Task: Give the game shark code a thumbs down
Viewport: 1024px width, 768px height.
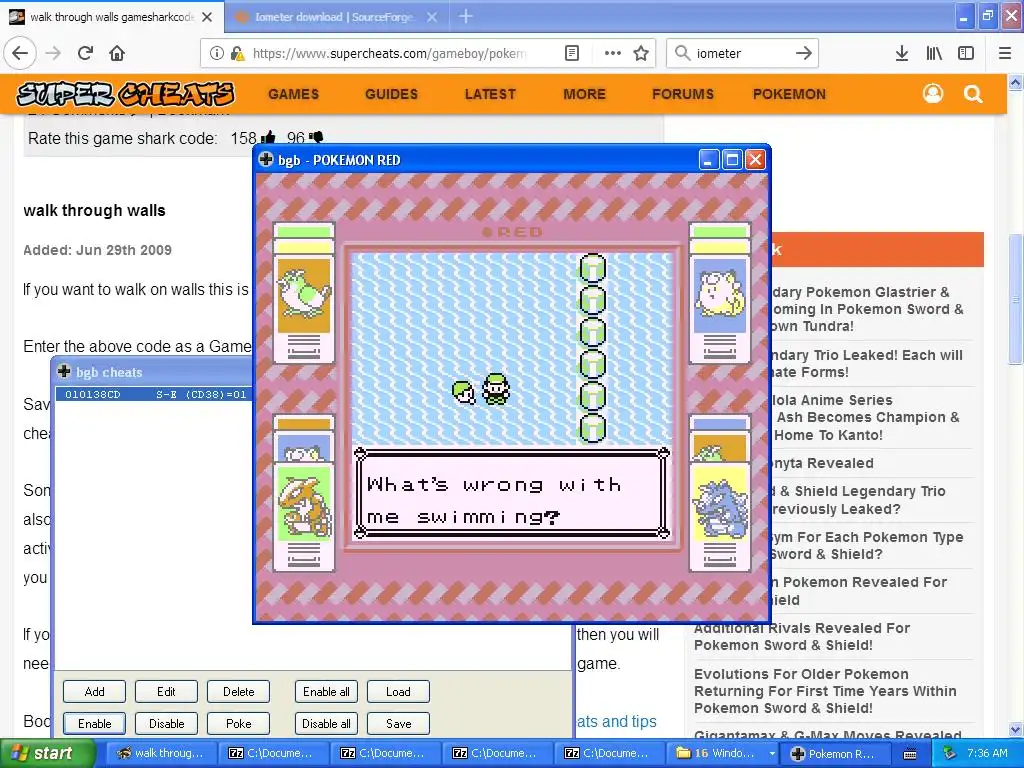Action: pos(316,138)
